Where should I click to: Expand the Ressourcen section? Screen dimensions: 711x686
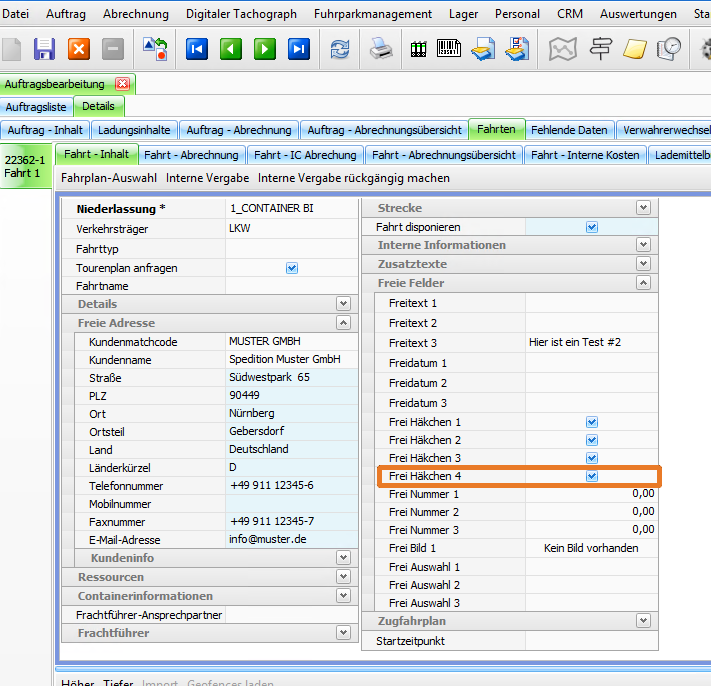click(343, 577)
